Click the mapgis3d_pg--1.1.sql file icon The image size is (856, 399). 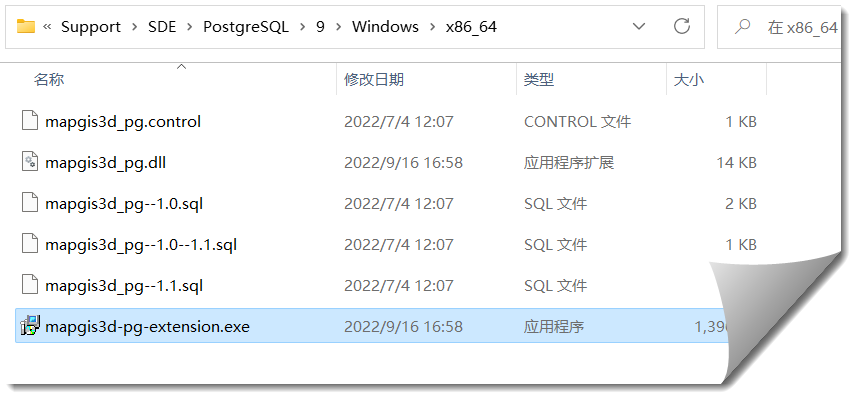coord(29,285)
